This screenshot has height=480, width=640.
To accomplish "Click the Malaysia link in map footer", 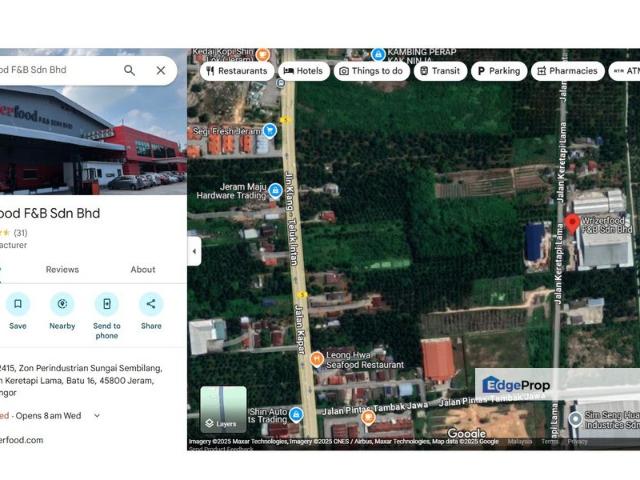I will (x=520, y=442).
